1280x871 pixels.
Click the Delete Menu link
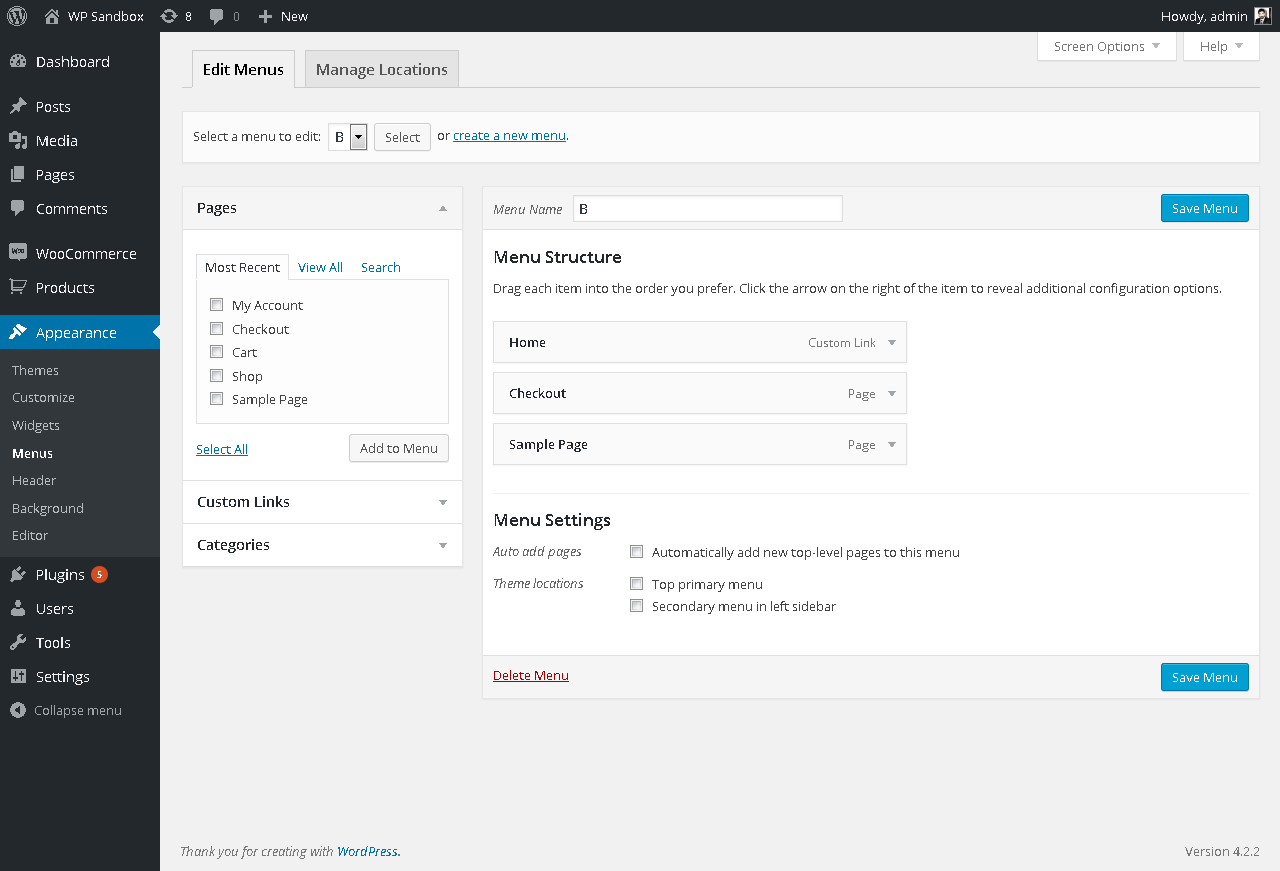coord(531,675)
